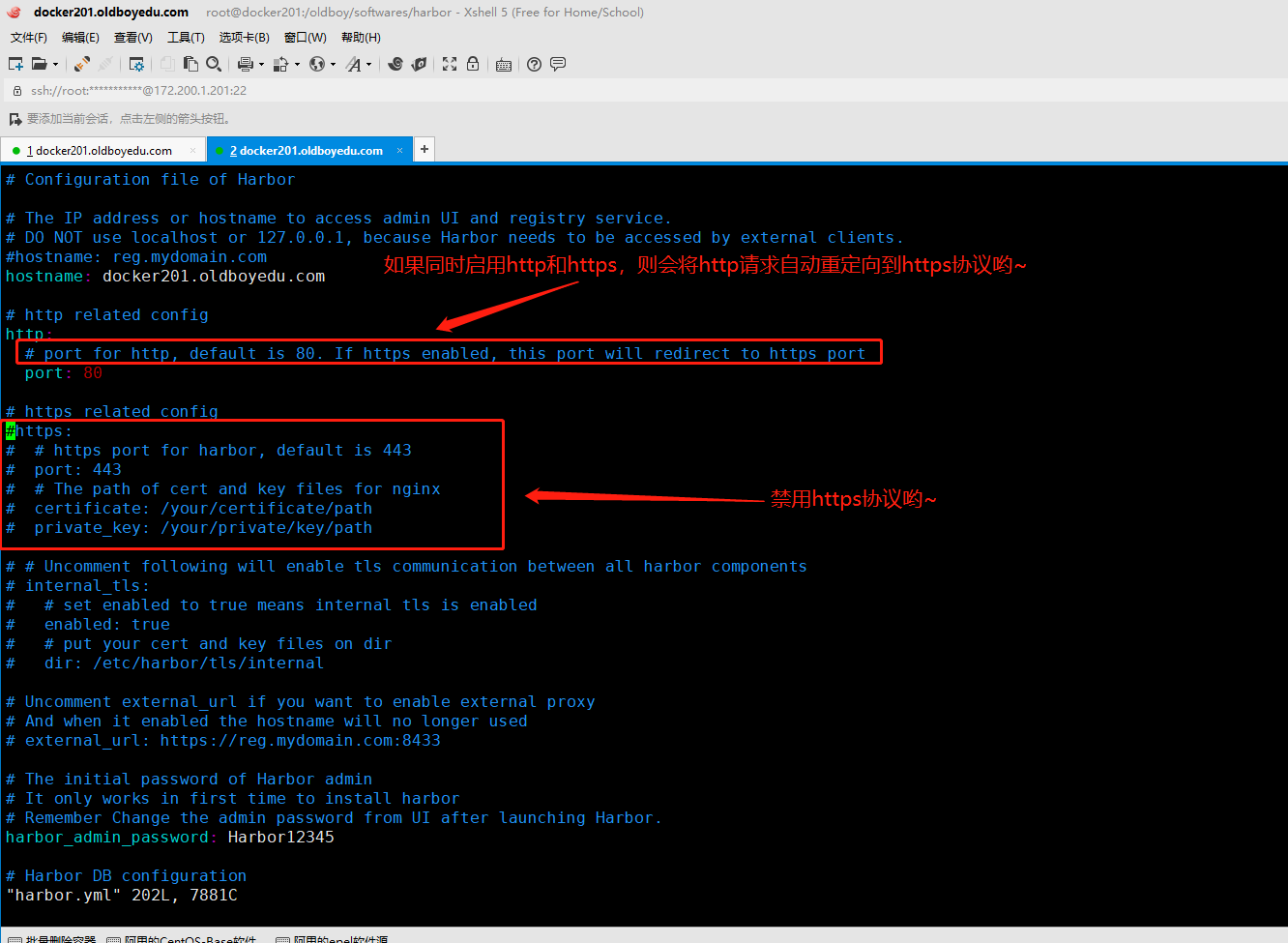The width and height of the screenshot is (1288, 943).
Task: Close the second docker201.oldboyedu.com tab
Action: coord(399,151)
